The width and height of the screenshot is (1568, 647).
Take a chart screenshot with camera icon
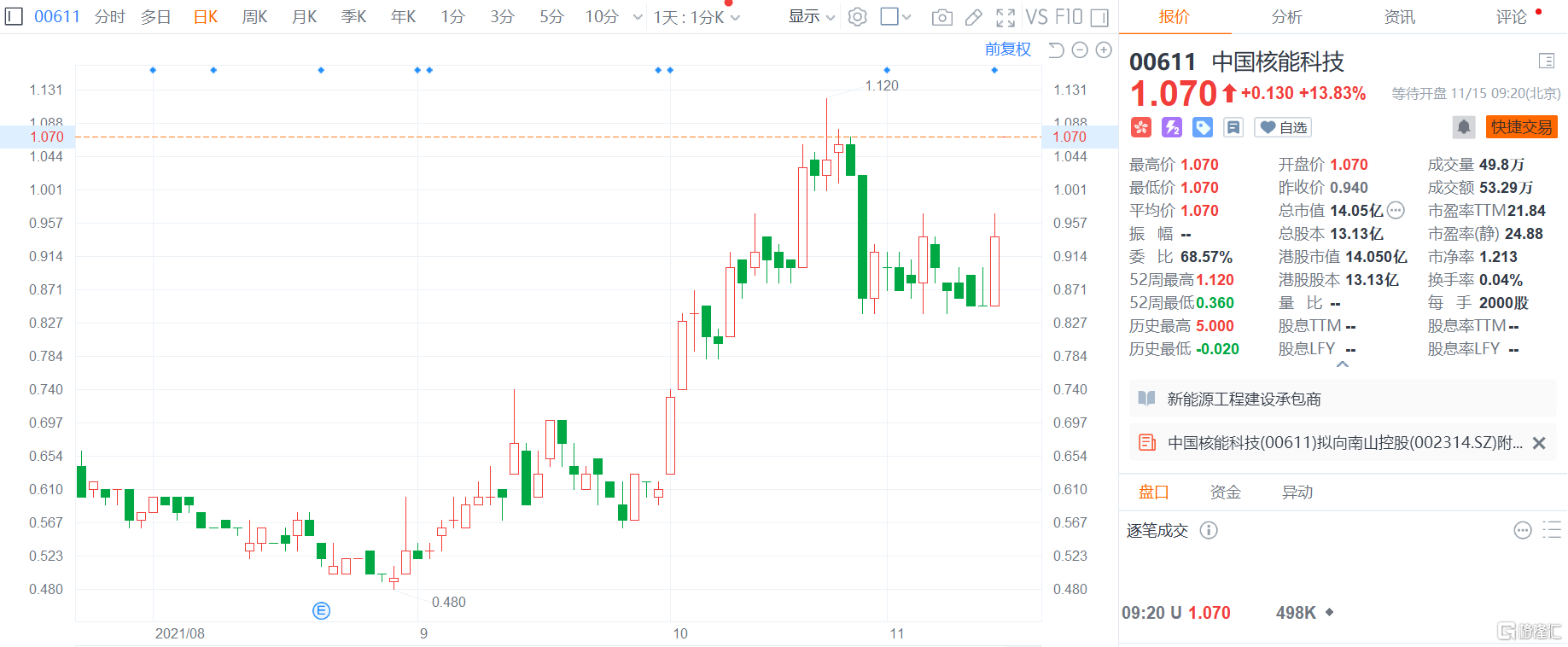(x=941, y=17)
